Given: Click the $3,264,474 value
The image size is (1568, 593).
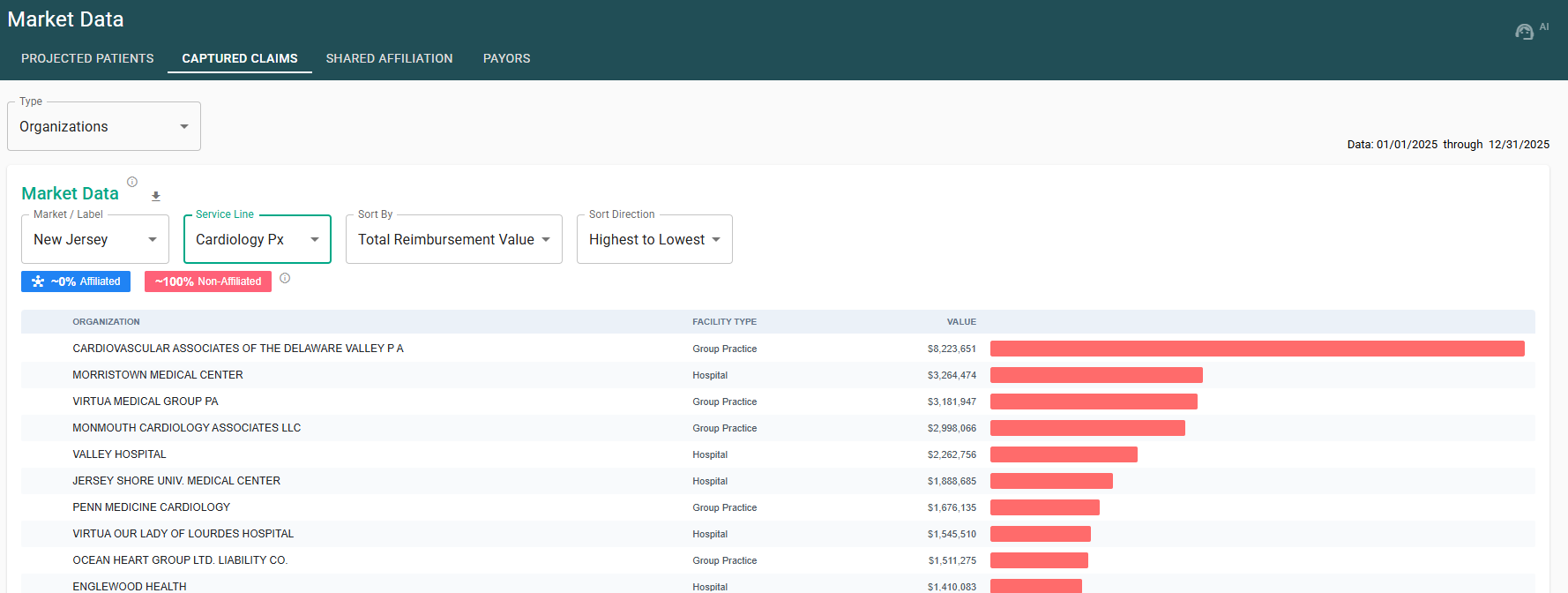Looking at the screenshot, I should [x=952, y=375].
